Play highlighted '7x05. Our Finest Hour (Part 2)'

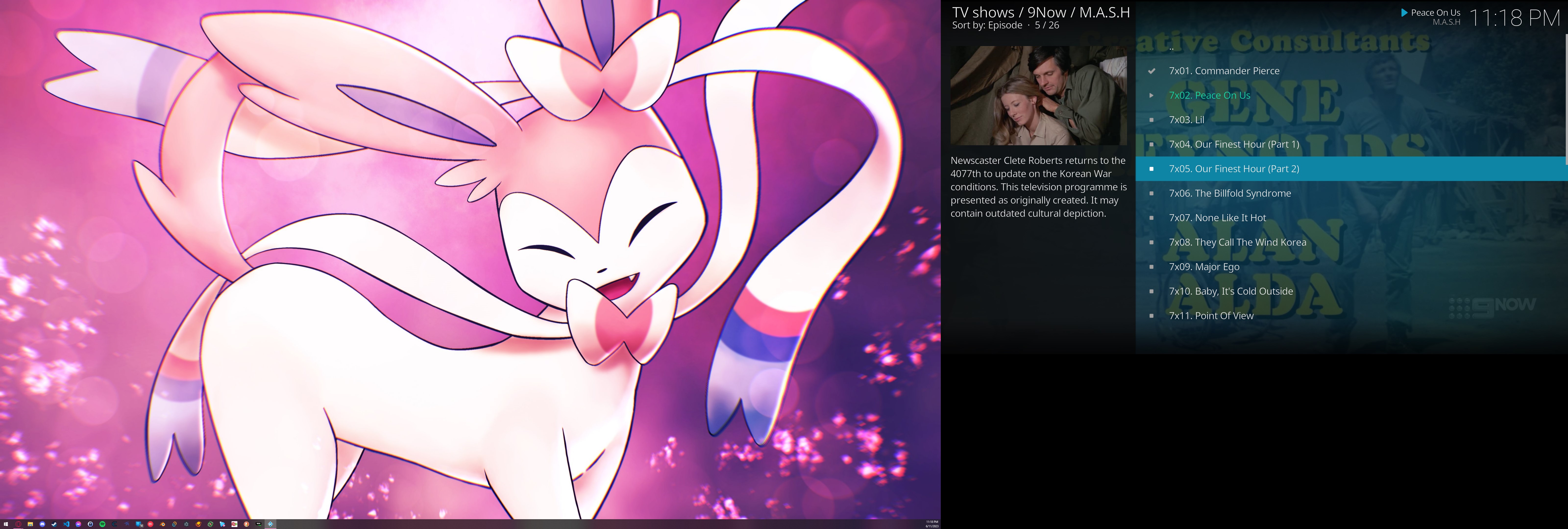(x=1351, y=169)
